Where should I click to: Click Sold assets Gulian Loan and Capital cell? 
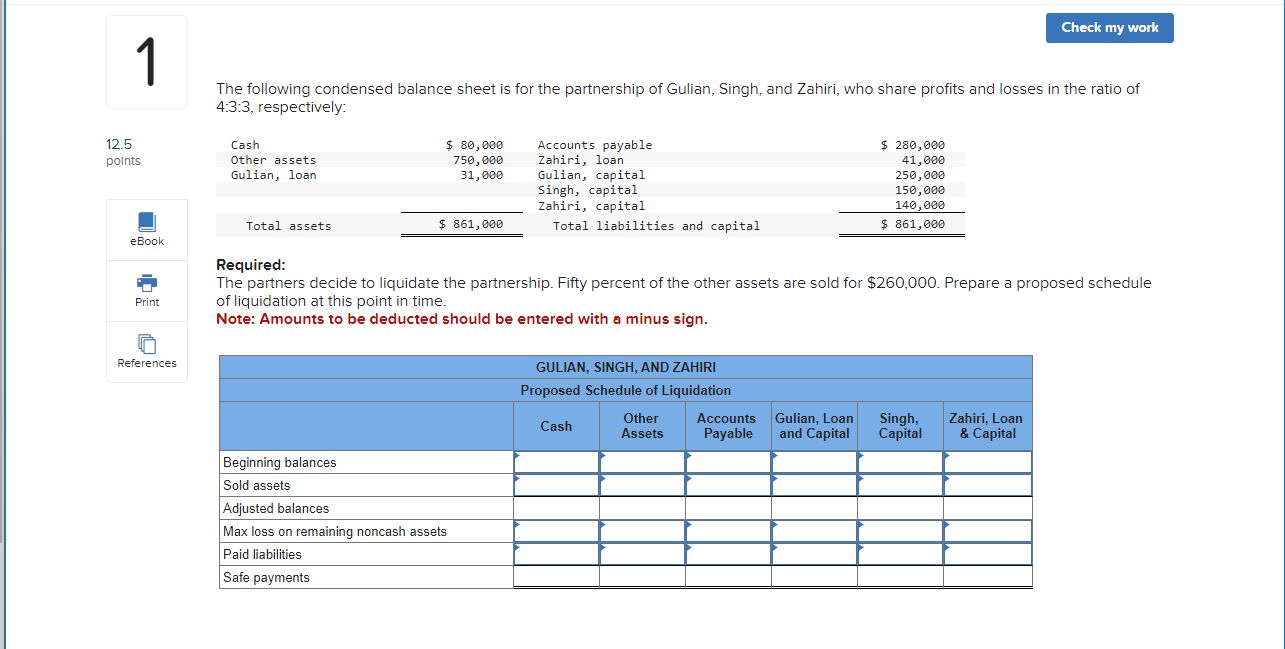click(x=813, y=485)
